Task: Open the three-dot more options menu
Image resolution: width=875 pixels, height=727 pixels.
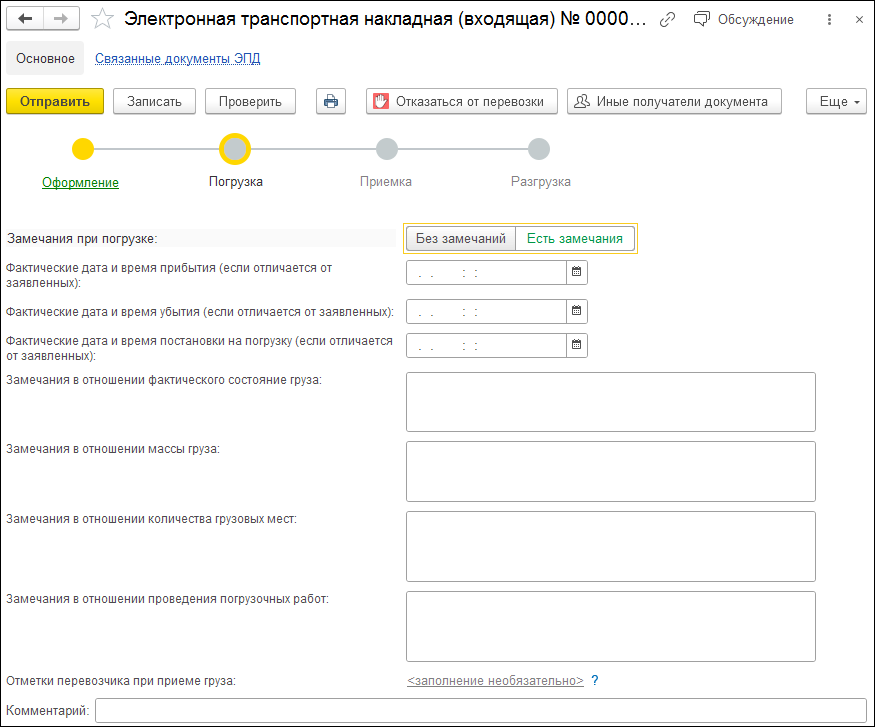Action: (829, 19)
